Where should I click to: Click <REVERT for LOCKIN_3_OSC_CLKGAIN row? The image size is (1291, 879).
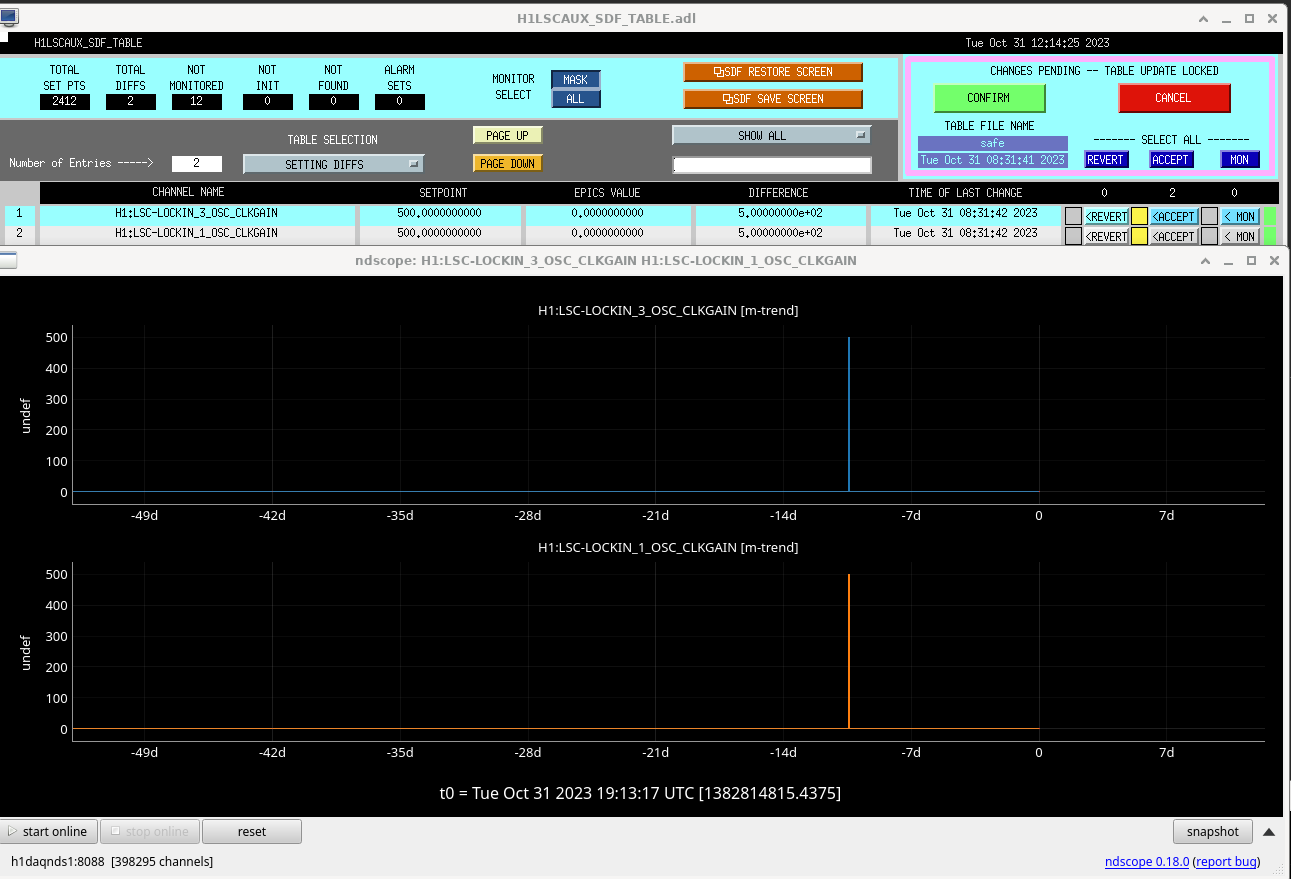(x=1106, y=216)
